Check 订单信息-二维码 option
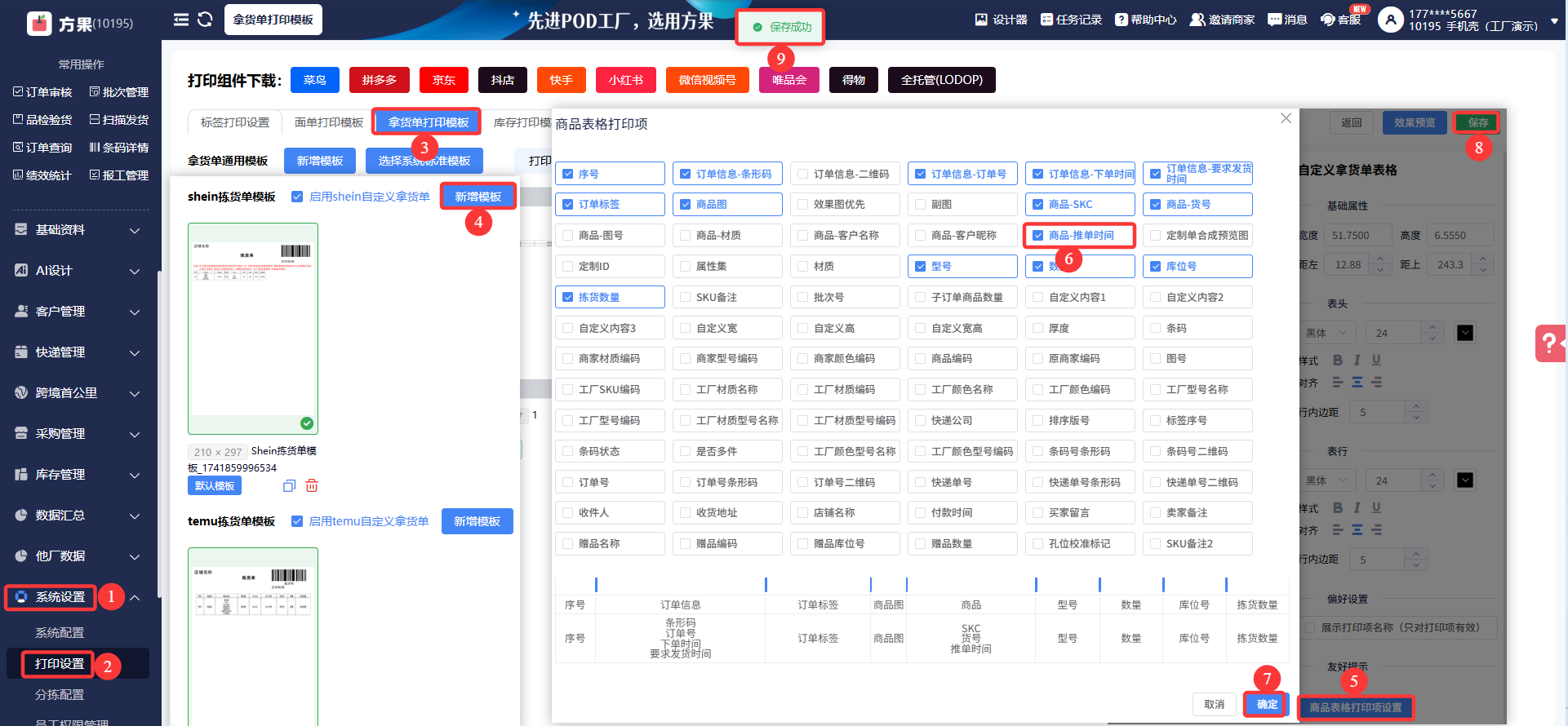Image resolution: width=1568 pixels, height=726 pixels. (x=803, y=174)
